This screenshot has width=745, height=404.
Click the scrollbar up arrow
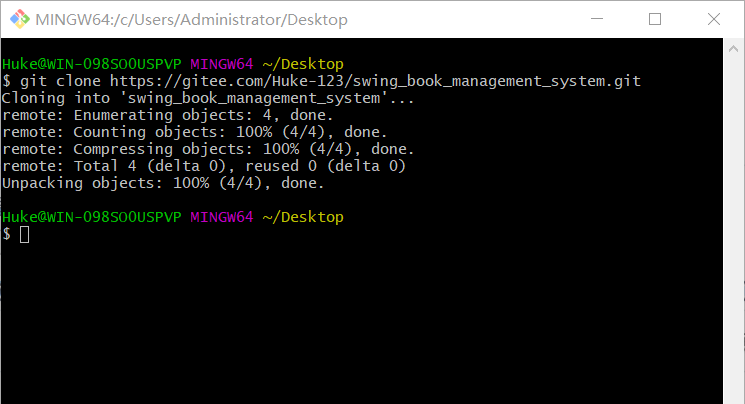point(733,48)
